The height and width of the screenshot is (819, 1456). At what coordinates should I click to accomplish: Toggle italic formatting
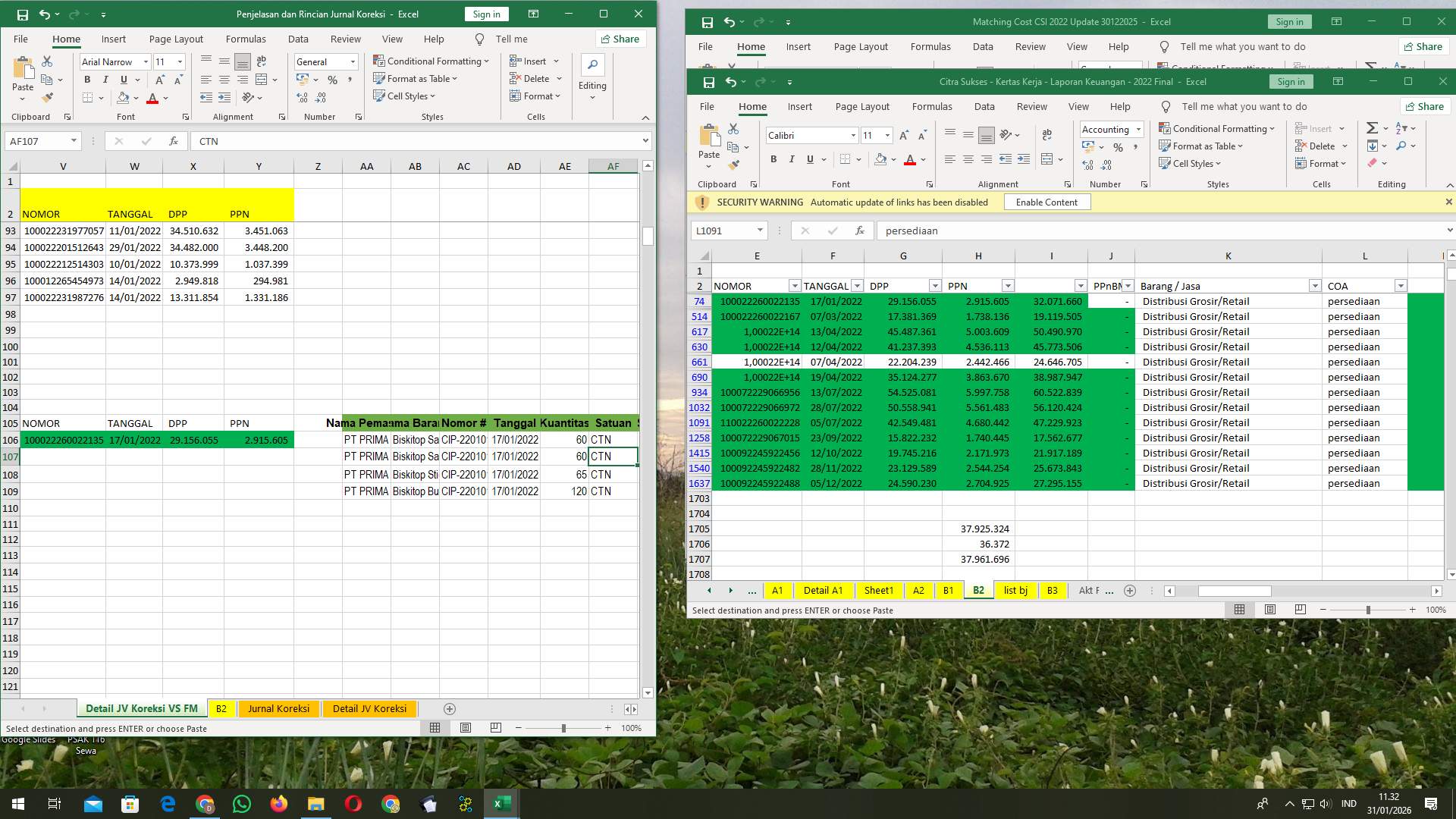pyautogui.click(x=791, y=159)
